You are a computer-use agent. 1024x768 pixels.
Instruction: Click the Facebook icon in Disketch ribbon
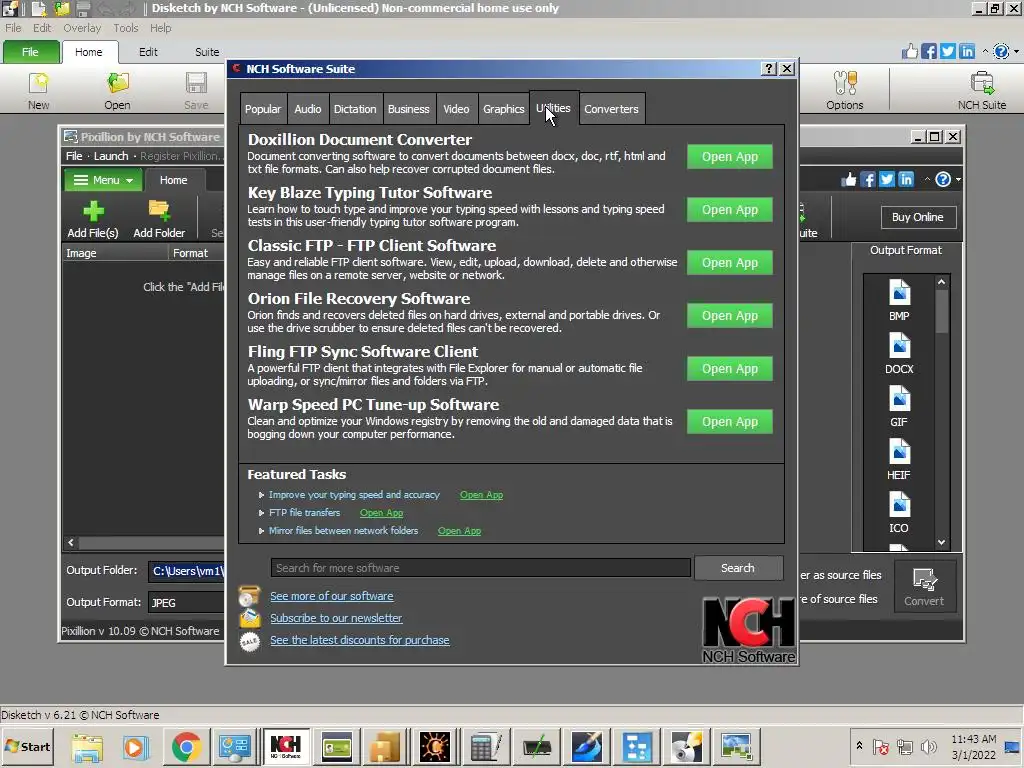(x=929, y=51)
